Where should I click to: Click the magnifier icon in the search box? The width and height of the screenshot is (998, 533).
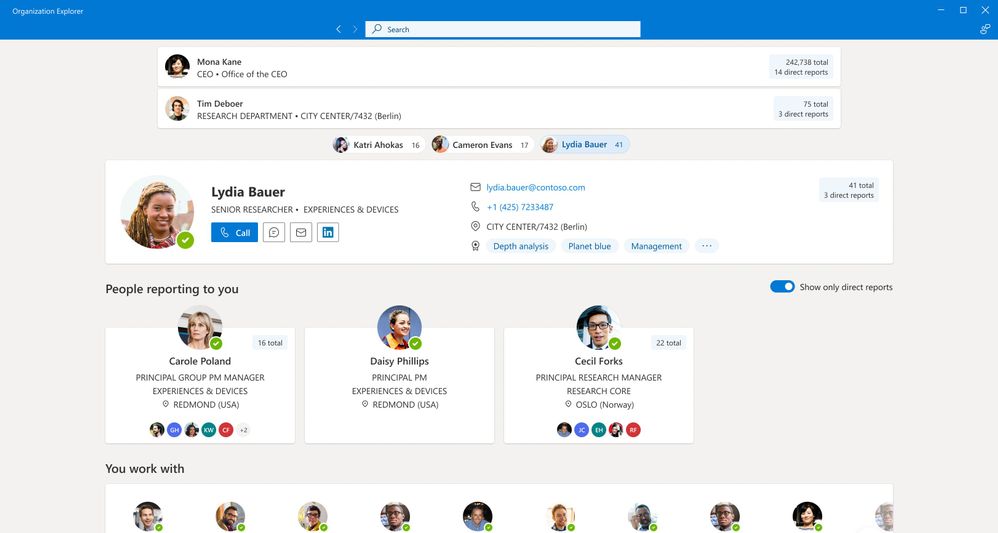[377, 29]
